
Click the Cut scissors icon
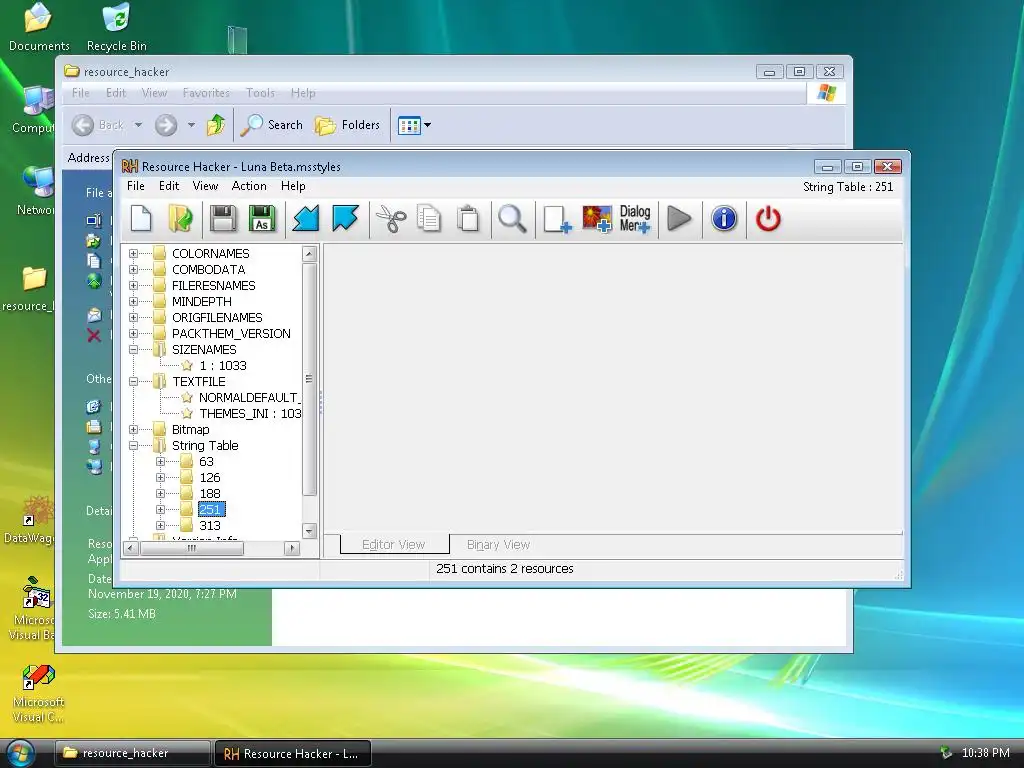pyautogui.click(x=391, y=219)
